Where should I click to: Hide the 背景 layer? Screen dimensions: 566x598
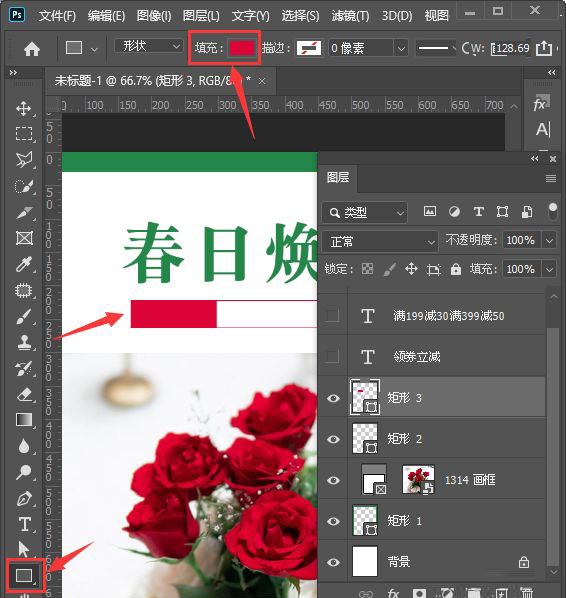[333, 562]
